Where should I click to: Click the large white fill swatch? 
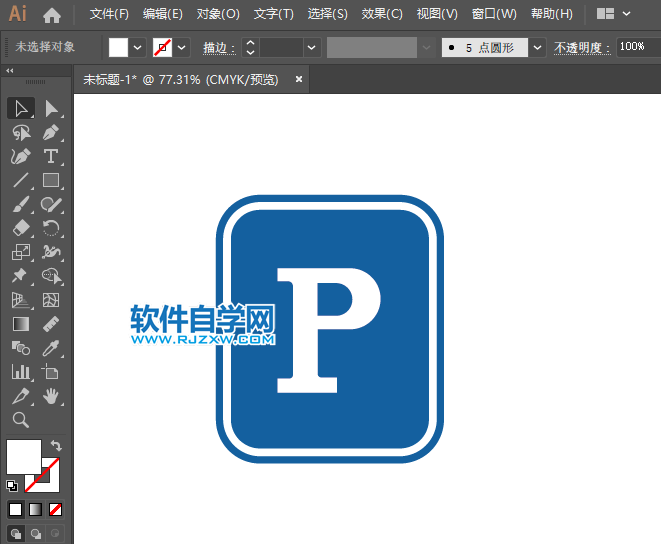[24, 457]
